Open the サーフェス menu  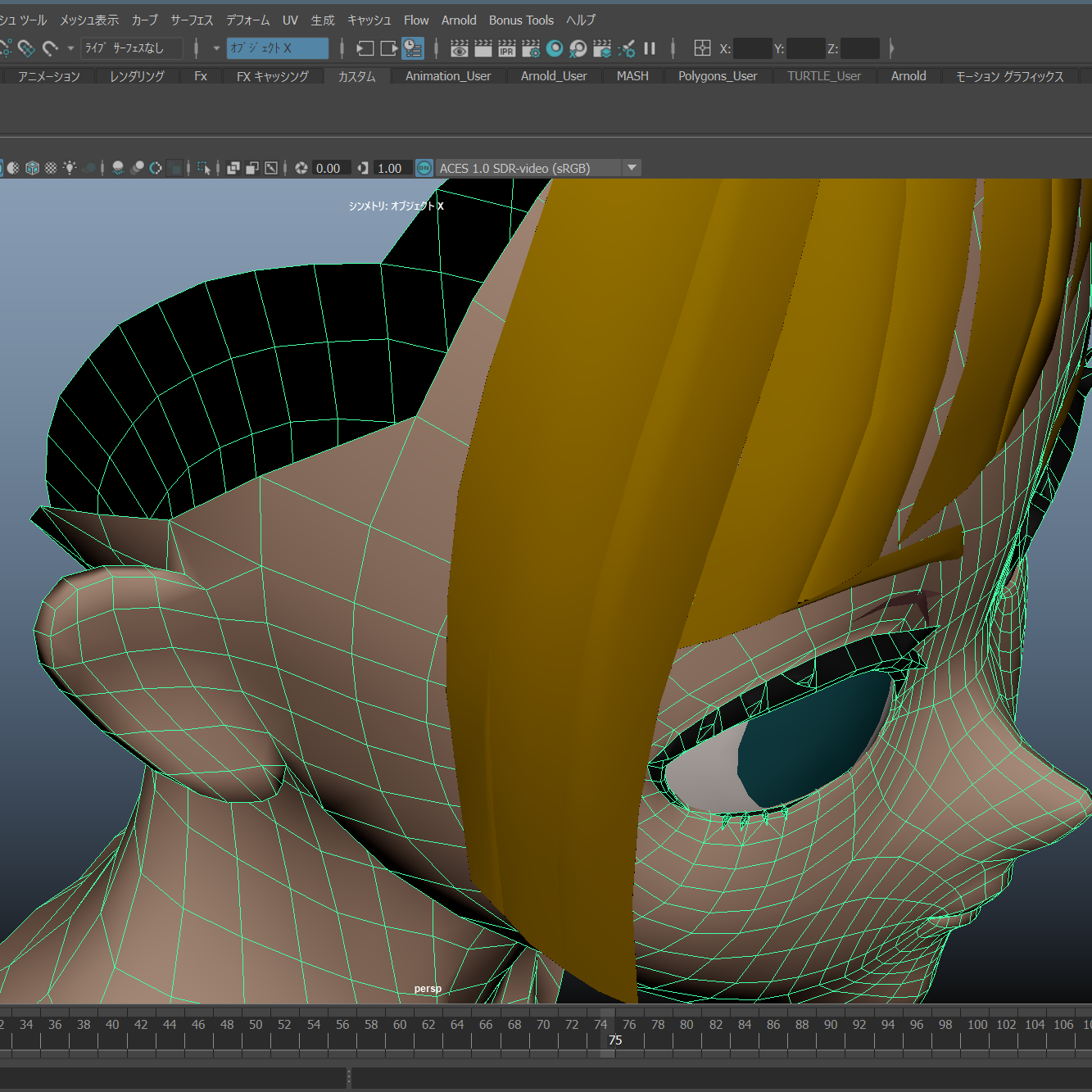click(192, 20)
